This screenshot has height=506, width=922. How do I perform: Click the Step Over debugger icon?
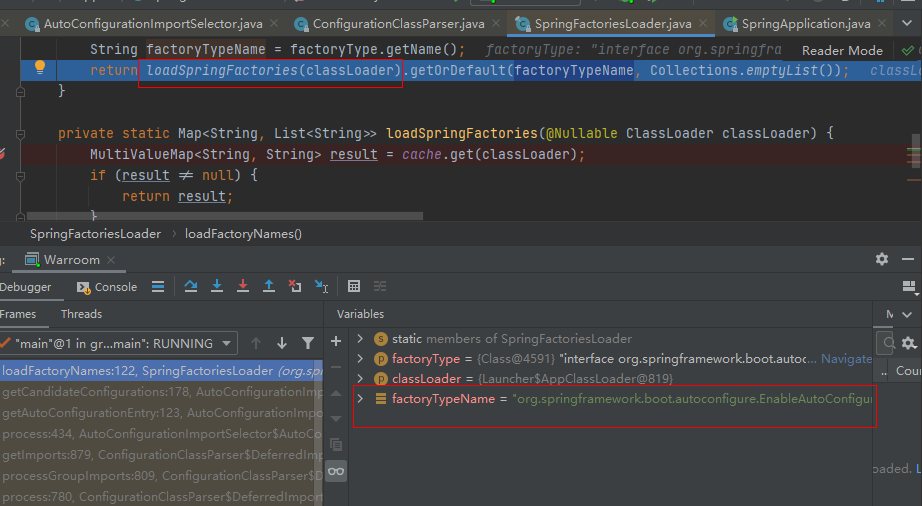[x=191, y=286]
